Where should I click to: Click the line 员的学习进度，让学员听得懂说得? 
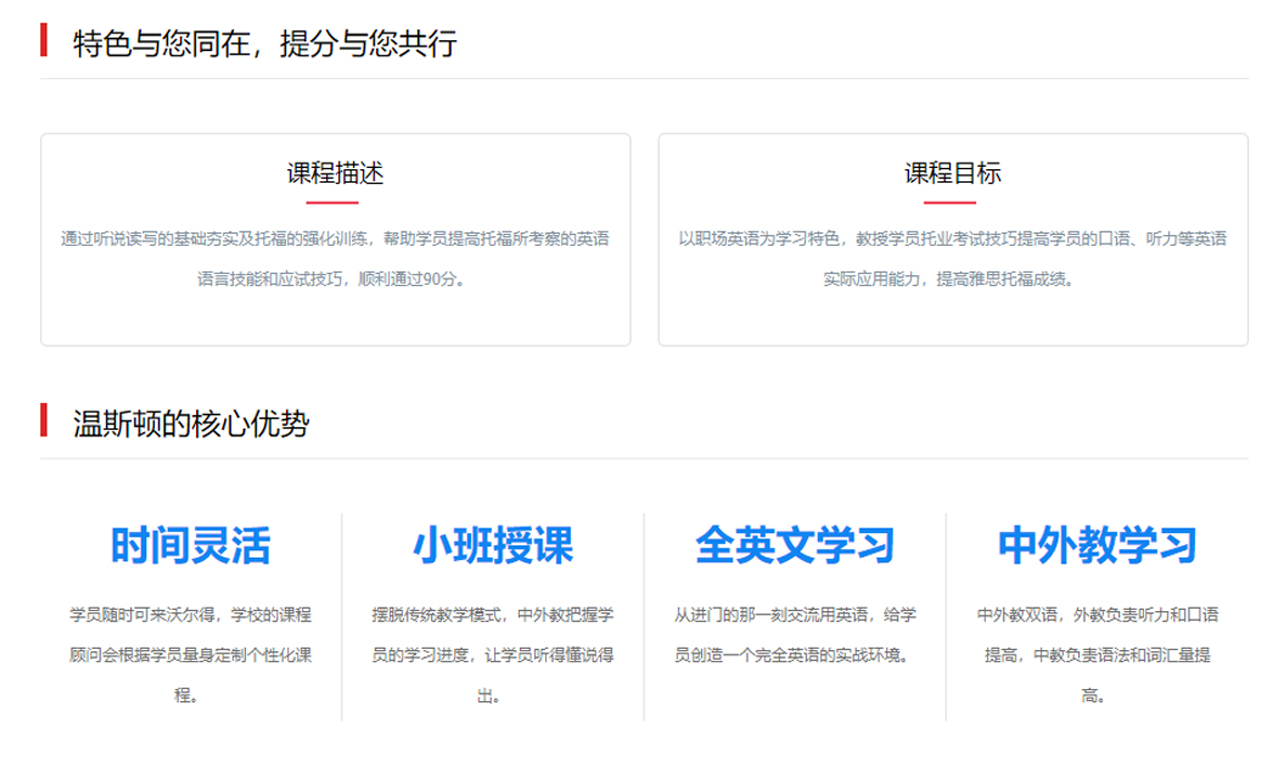[493, 656]
